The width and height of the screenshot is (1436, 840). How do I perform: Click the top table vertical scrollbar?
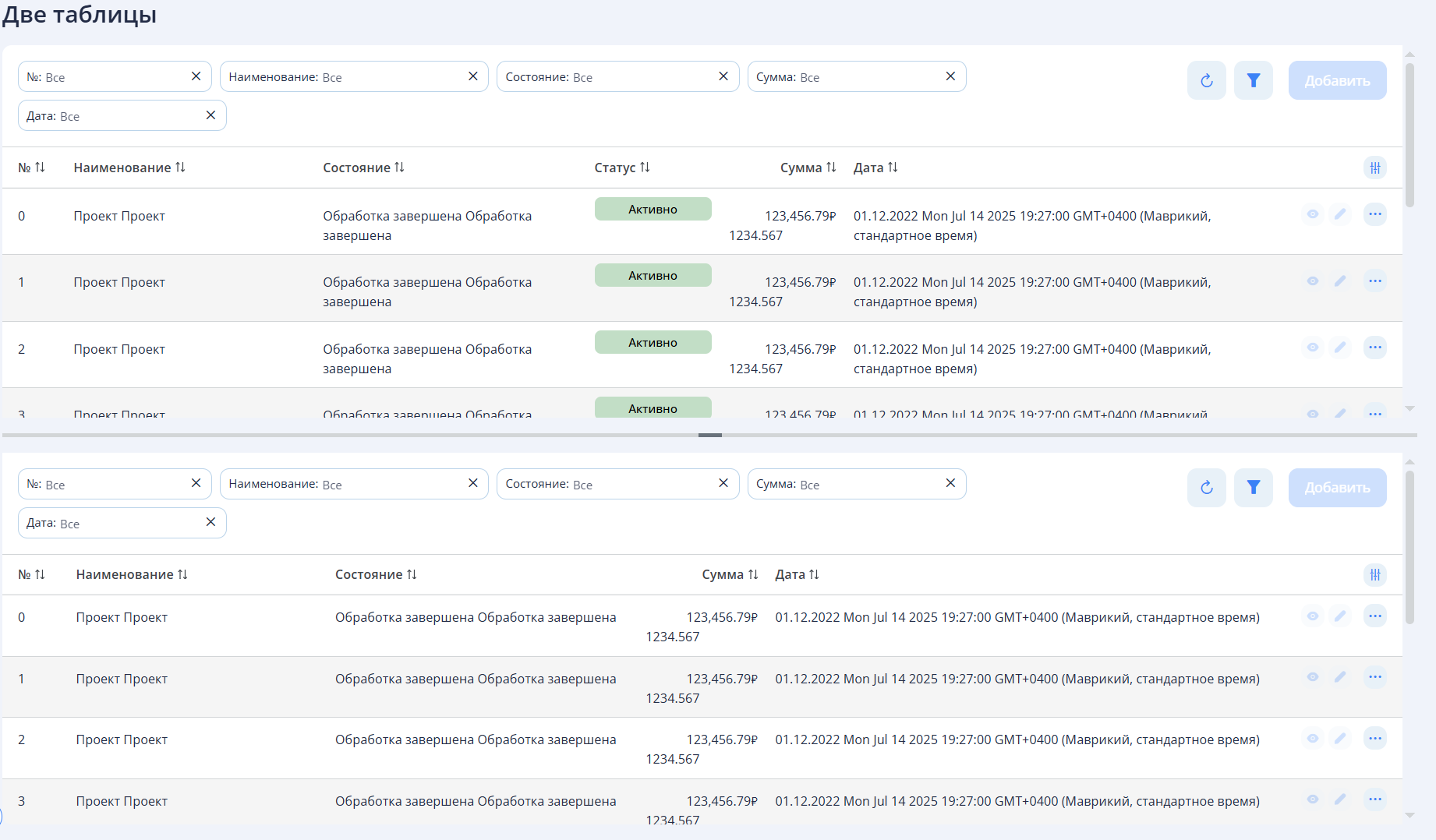tap(1409, 135)
